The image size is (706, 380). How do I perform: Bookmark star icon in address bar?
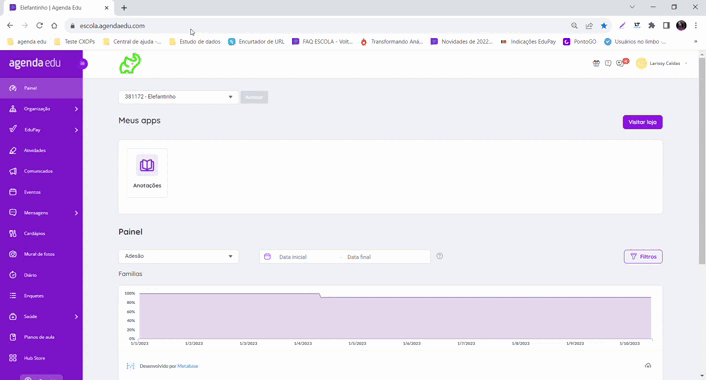pos(604,26)
